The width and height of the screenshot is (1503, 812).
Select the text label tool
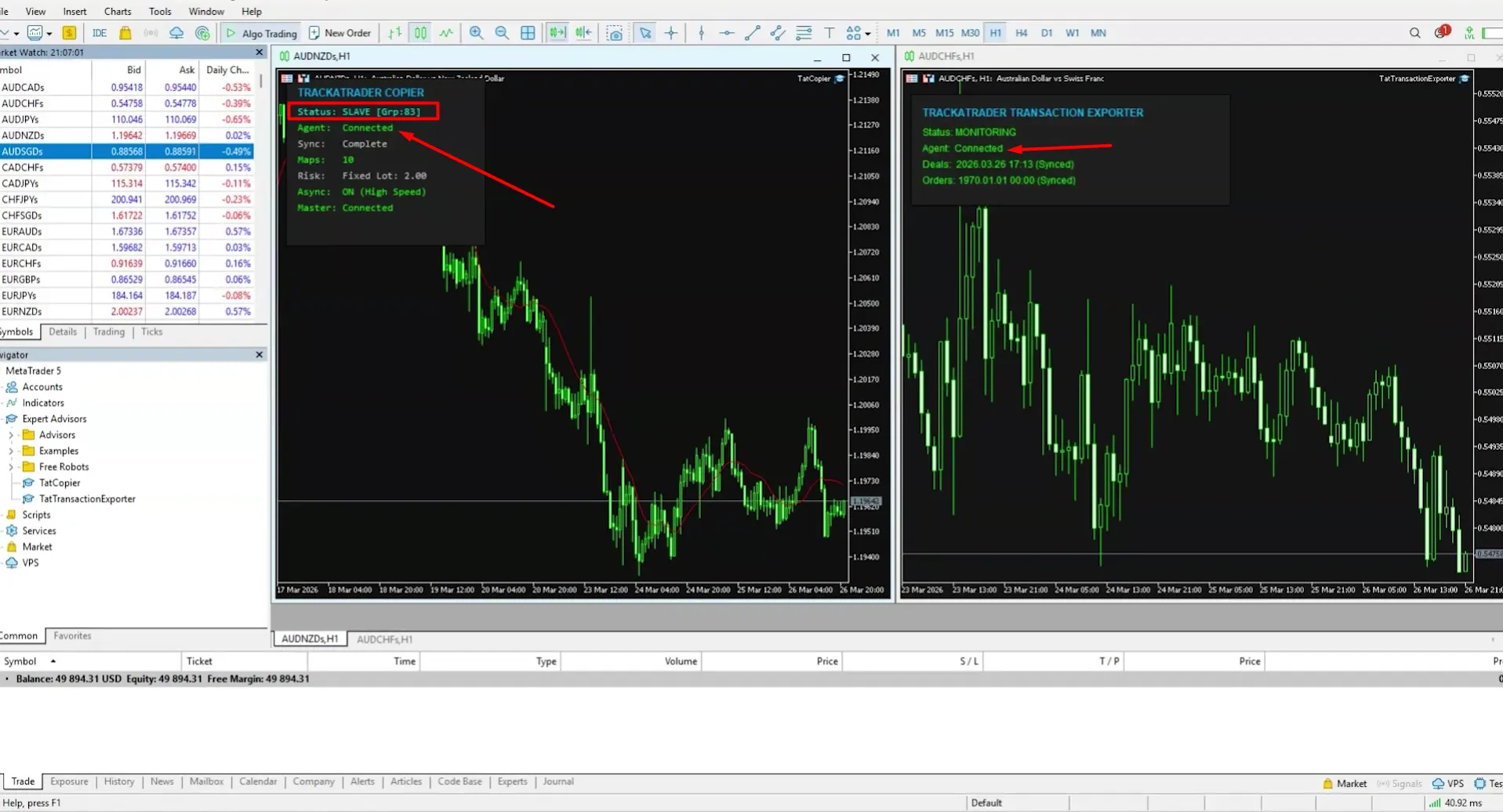pyautogui.click(x=830, y=33)
